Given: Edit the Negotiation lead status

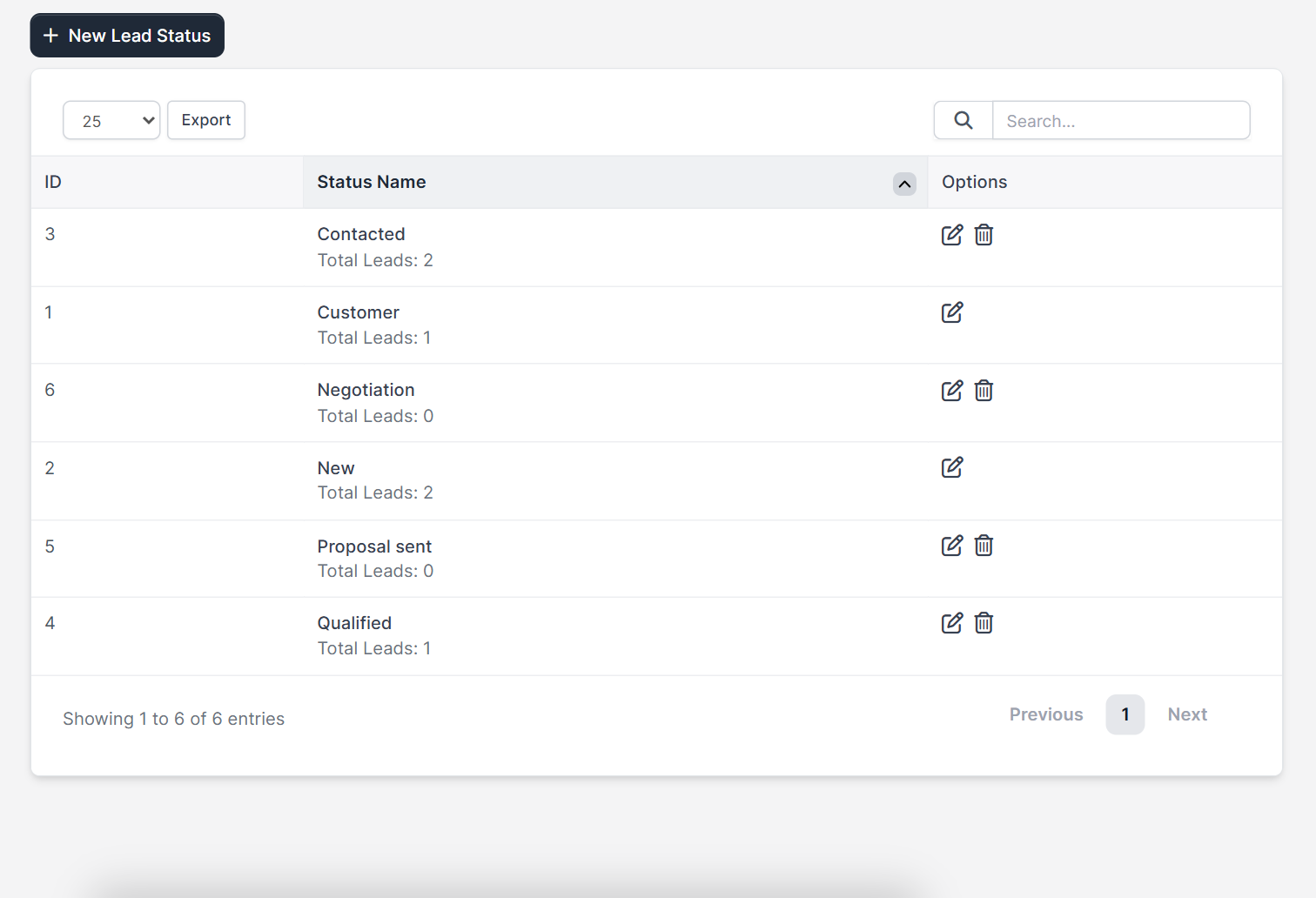Looking at the screenshot, I should point(952,391).
